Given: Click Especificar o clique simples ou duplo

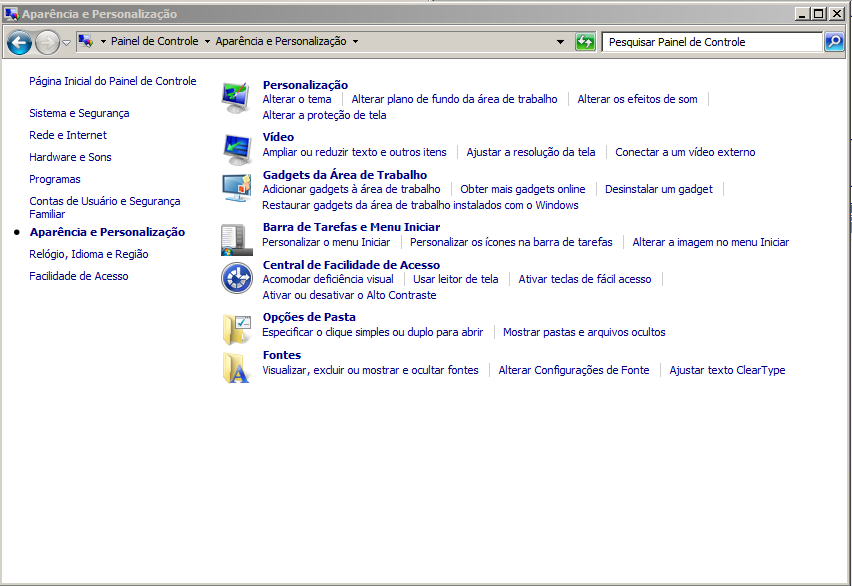Looking at the screenshot, I should pyautogui.click(x=373, y=332).
